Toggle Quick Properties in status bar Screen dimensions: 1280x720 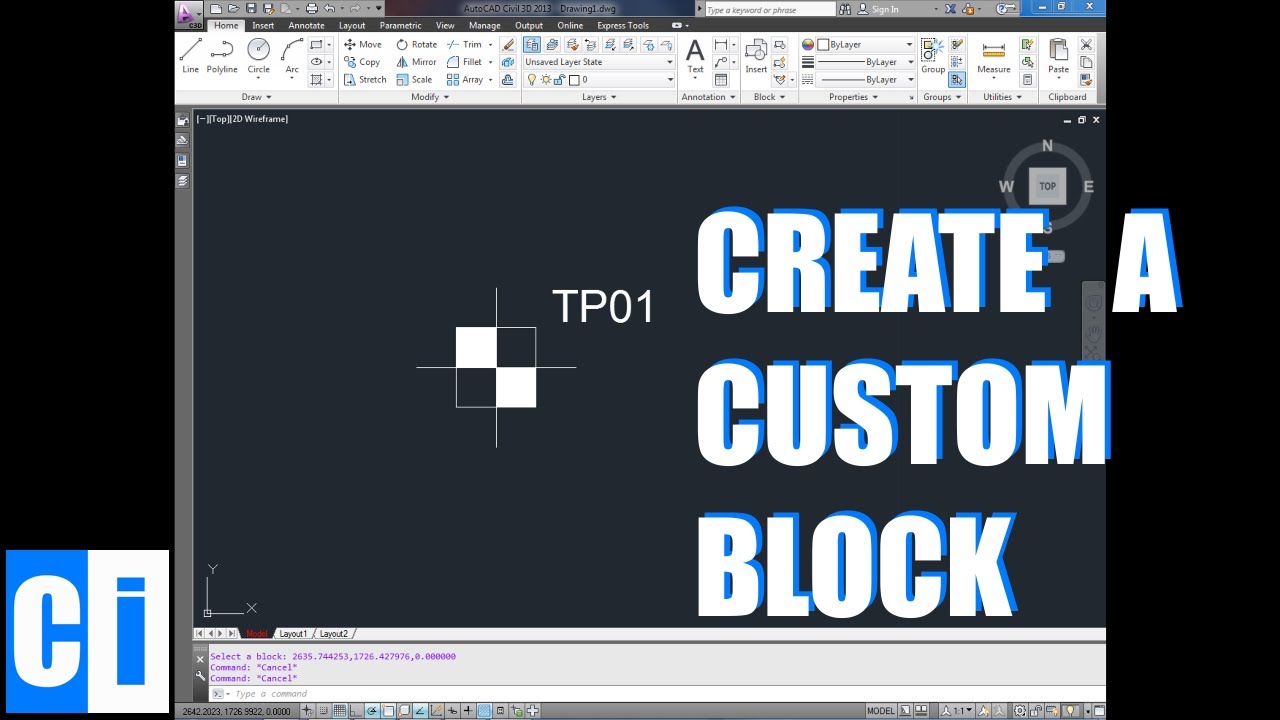coord(500,711)
